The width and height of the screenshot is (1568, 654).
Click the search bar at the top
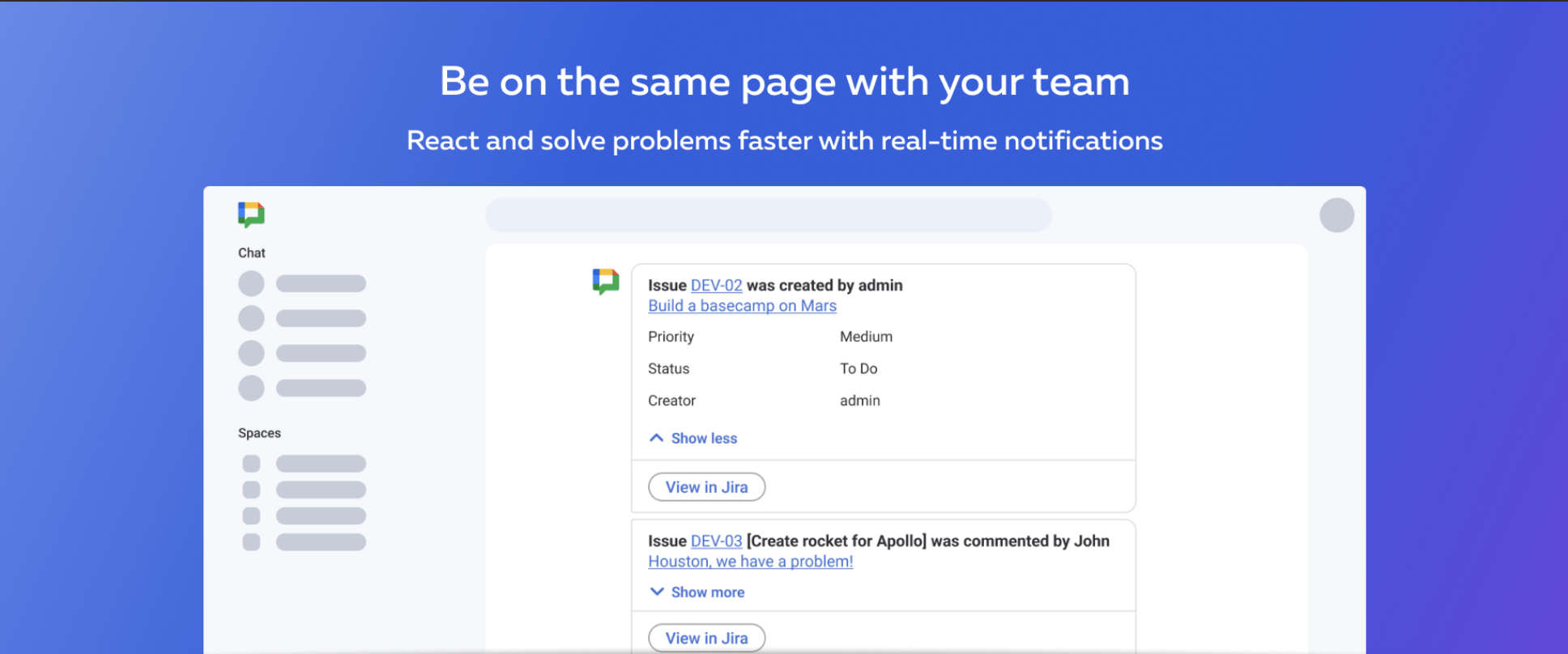[768, 215]
